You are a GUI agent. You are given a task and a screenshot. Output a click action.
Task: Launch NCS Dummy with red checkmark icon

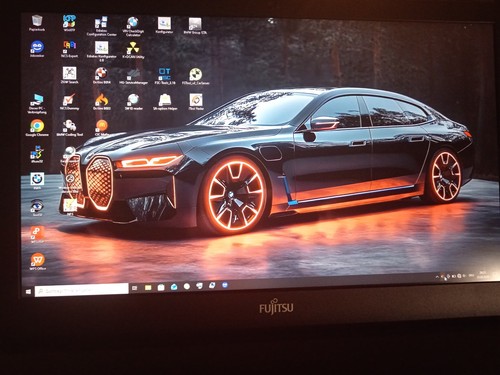[x=69, y=102]
